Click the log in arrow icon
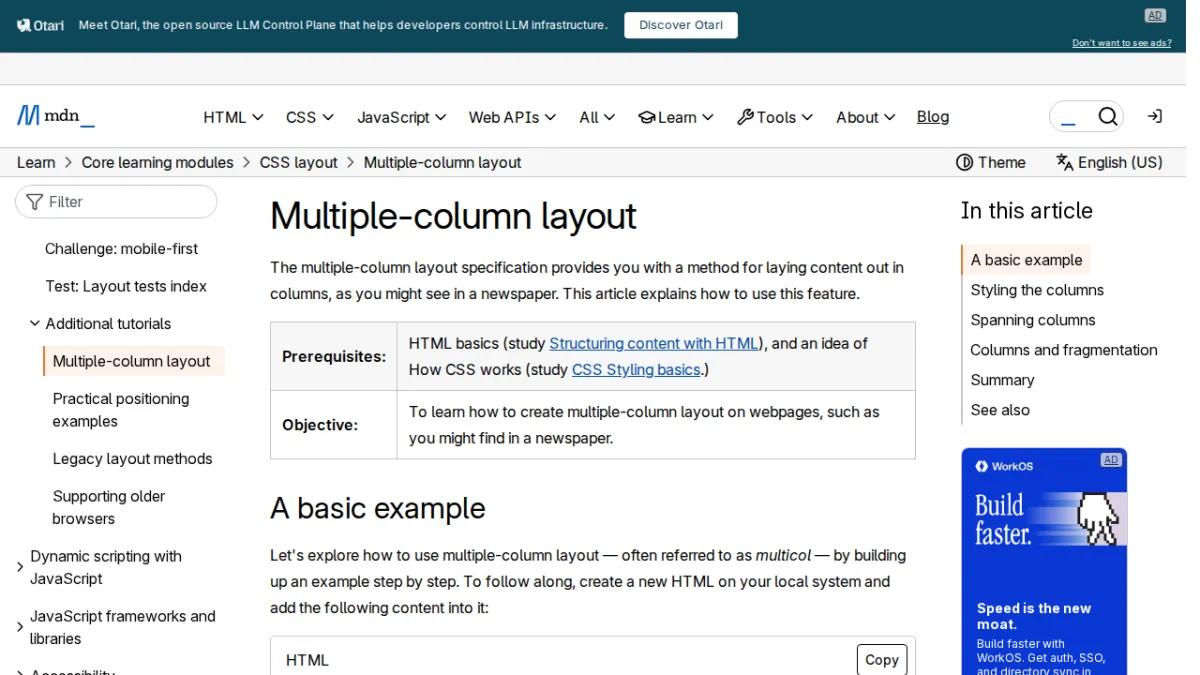 coord(1154,116)
